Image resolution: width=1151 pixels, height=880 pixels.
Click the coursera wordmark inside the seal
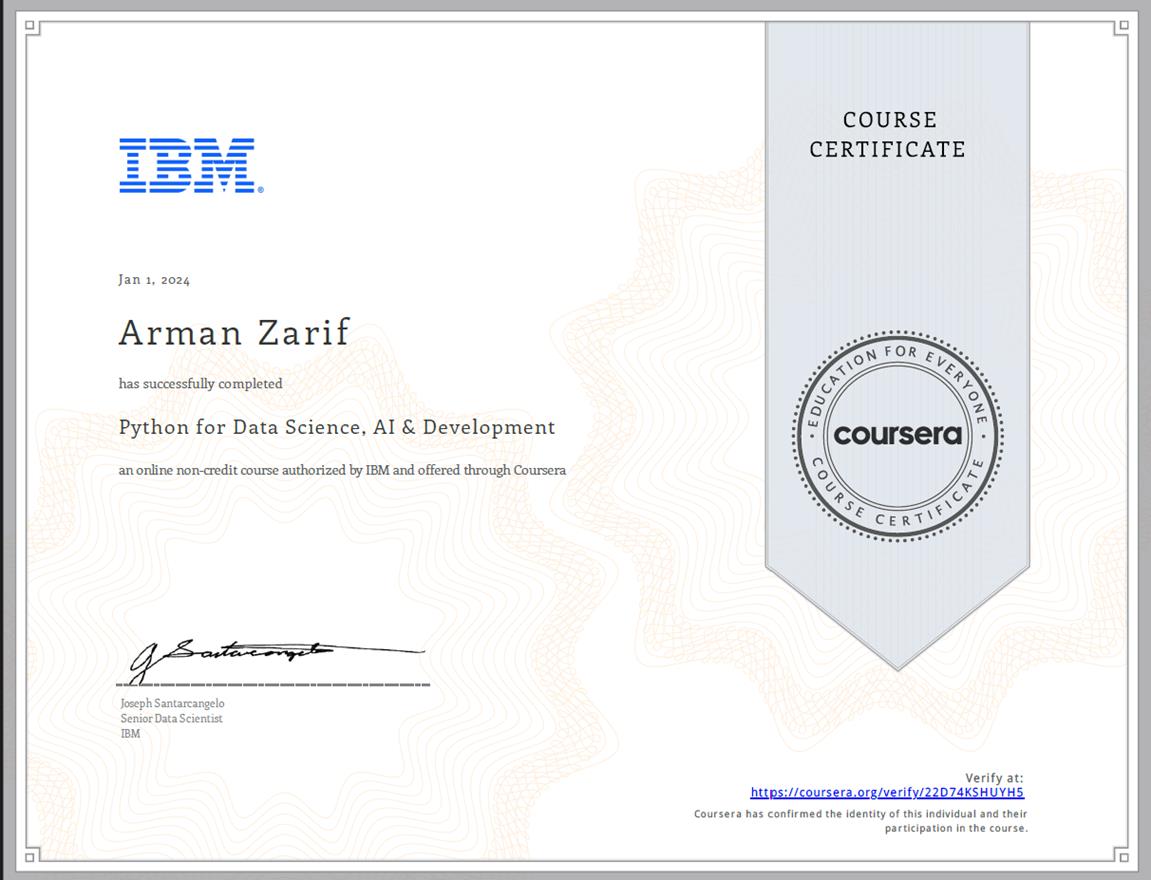(x=899, y=435)
